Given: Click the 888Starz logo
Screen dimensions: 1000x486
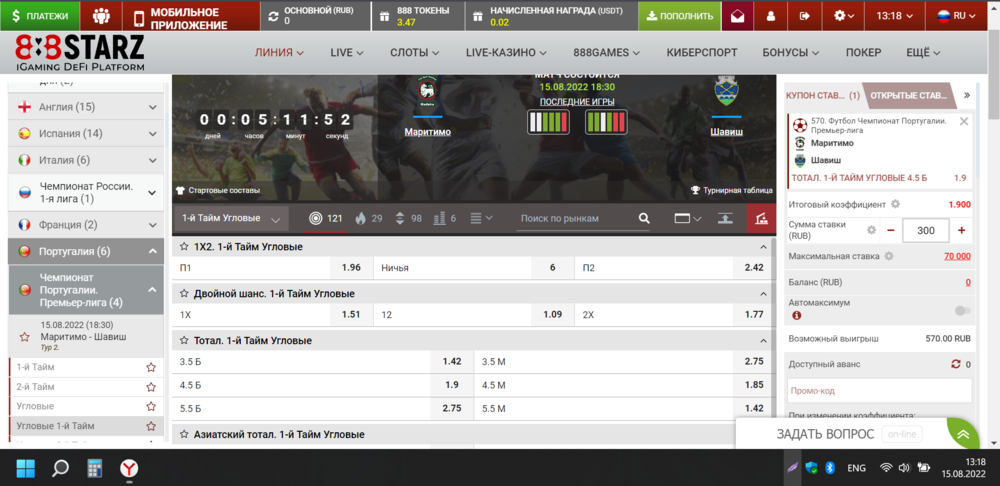Looking at the screenshot, I should (80, 52).
